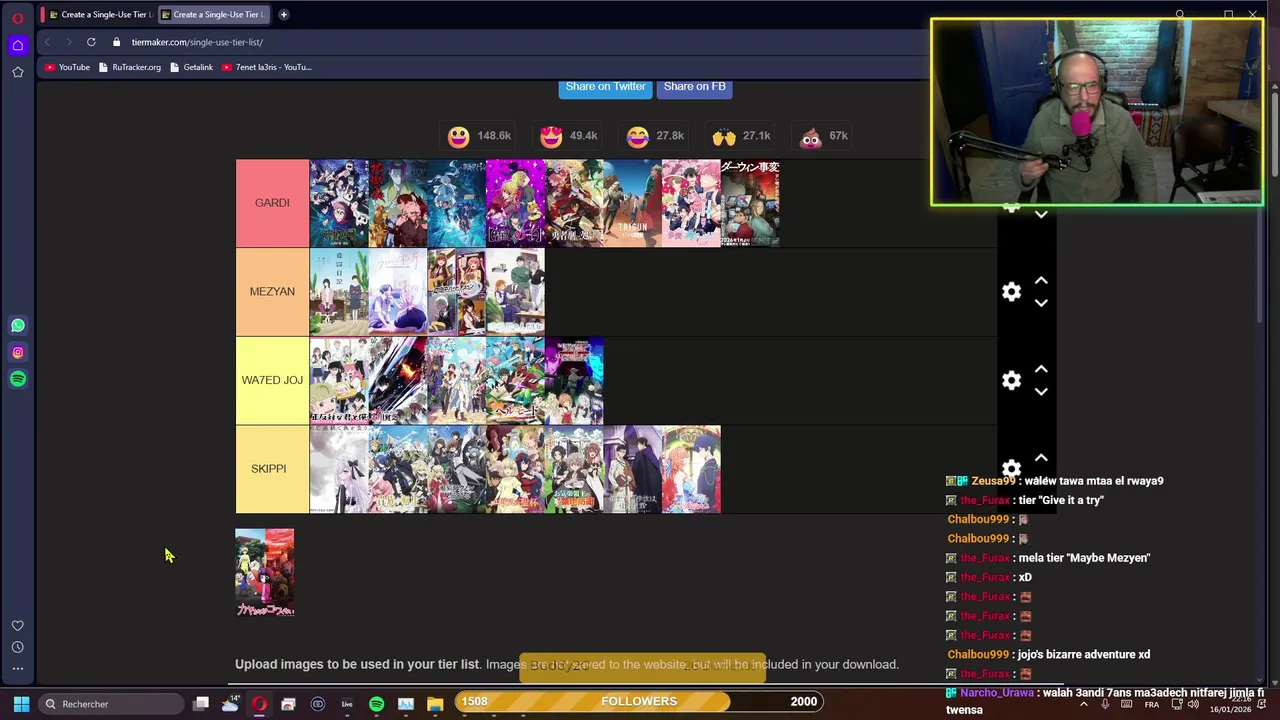1280x720 pixels.
Task: Open Windows Start menu
Action: (21, 704)
